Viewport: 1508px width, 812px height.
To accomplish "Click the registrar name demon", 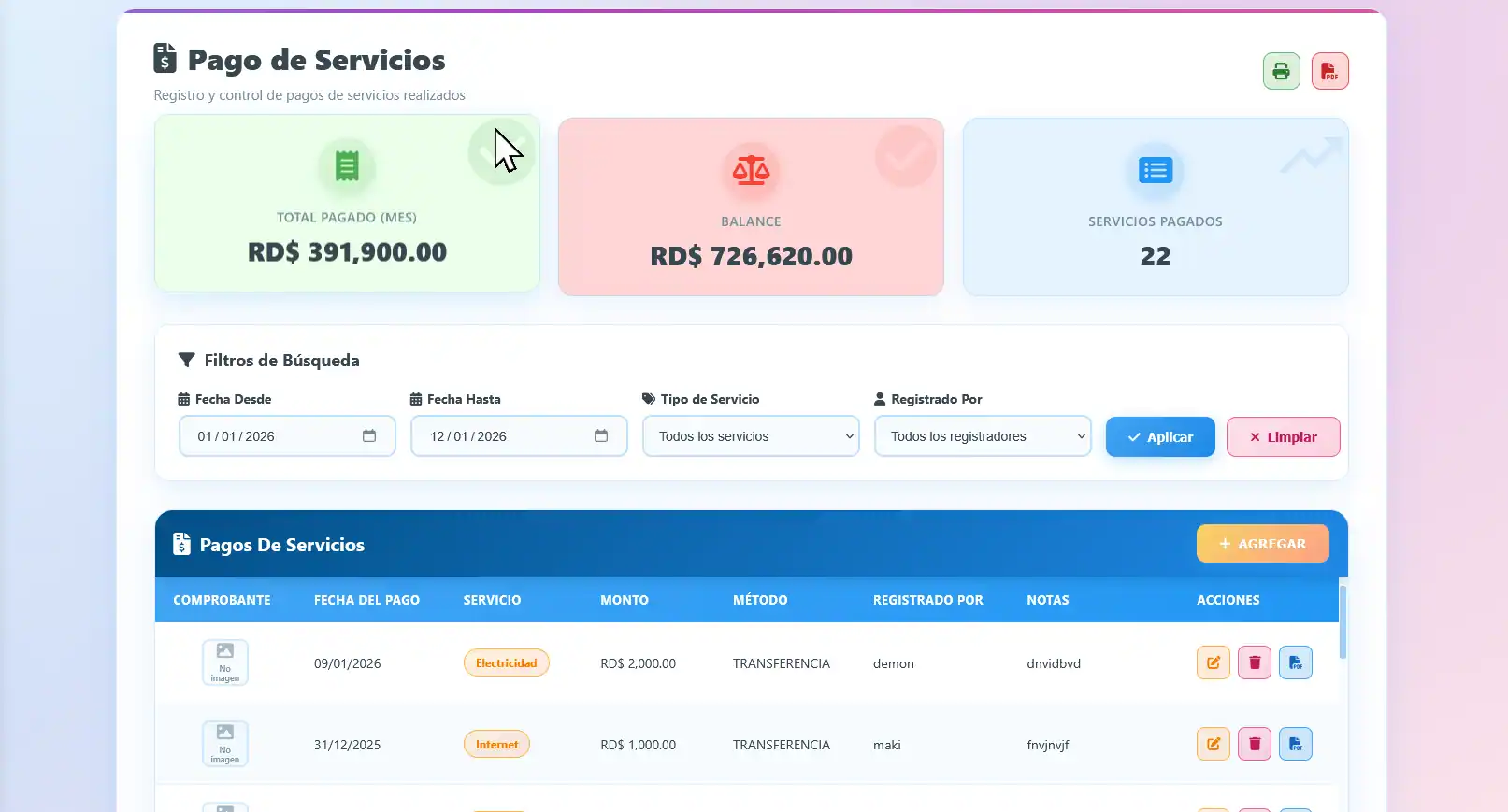I will point(894,663).
